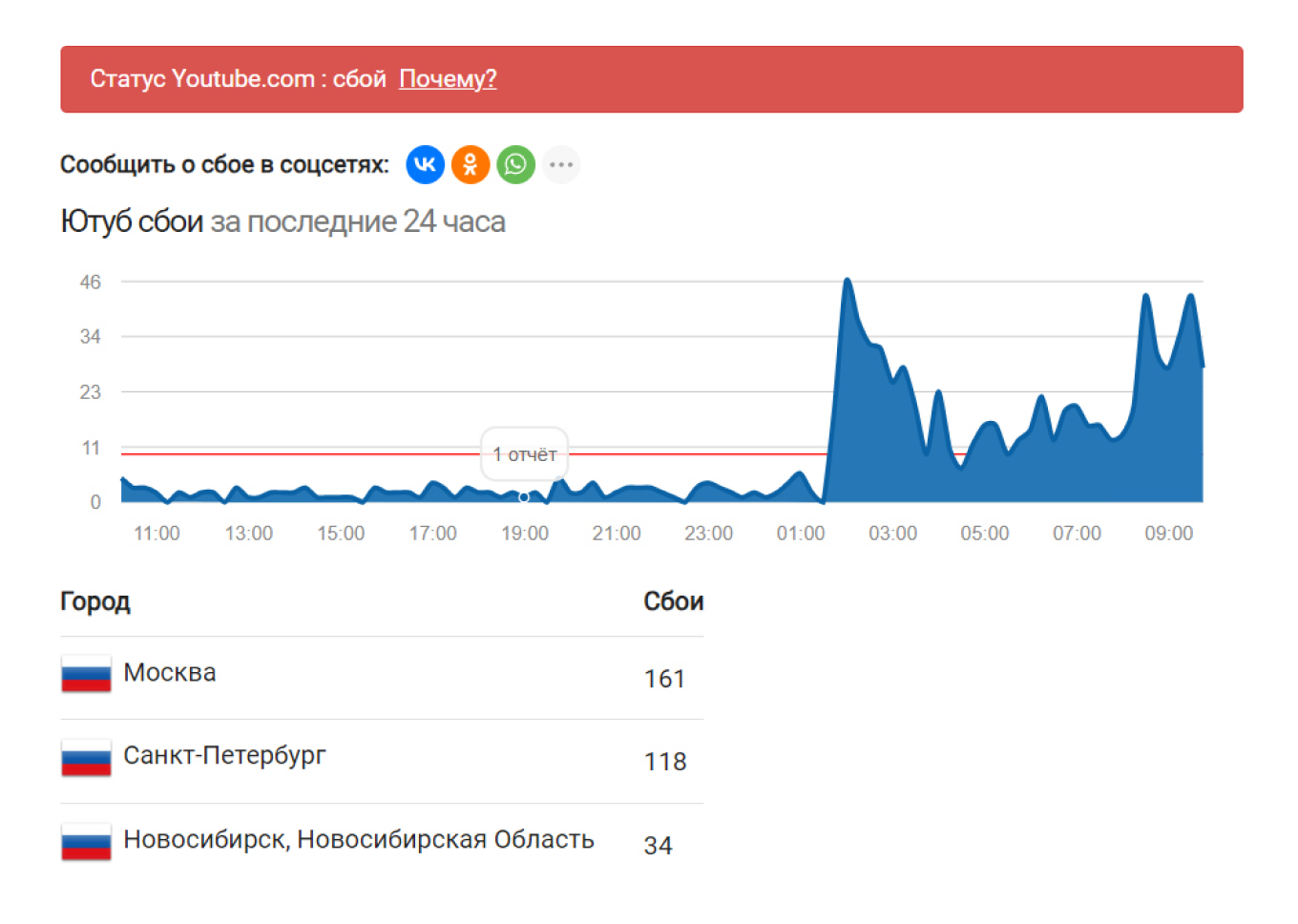
Task: Share outage via the VK icon
Action: tap(425, 164)
